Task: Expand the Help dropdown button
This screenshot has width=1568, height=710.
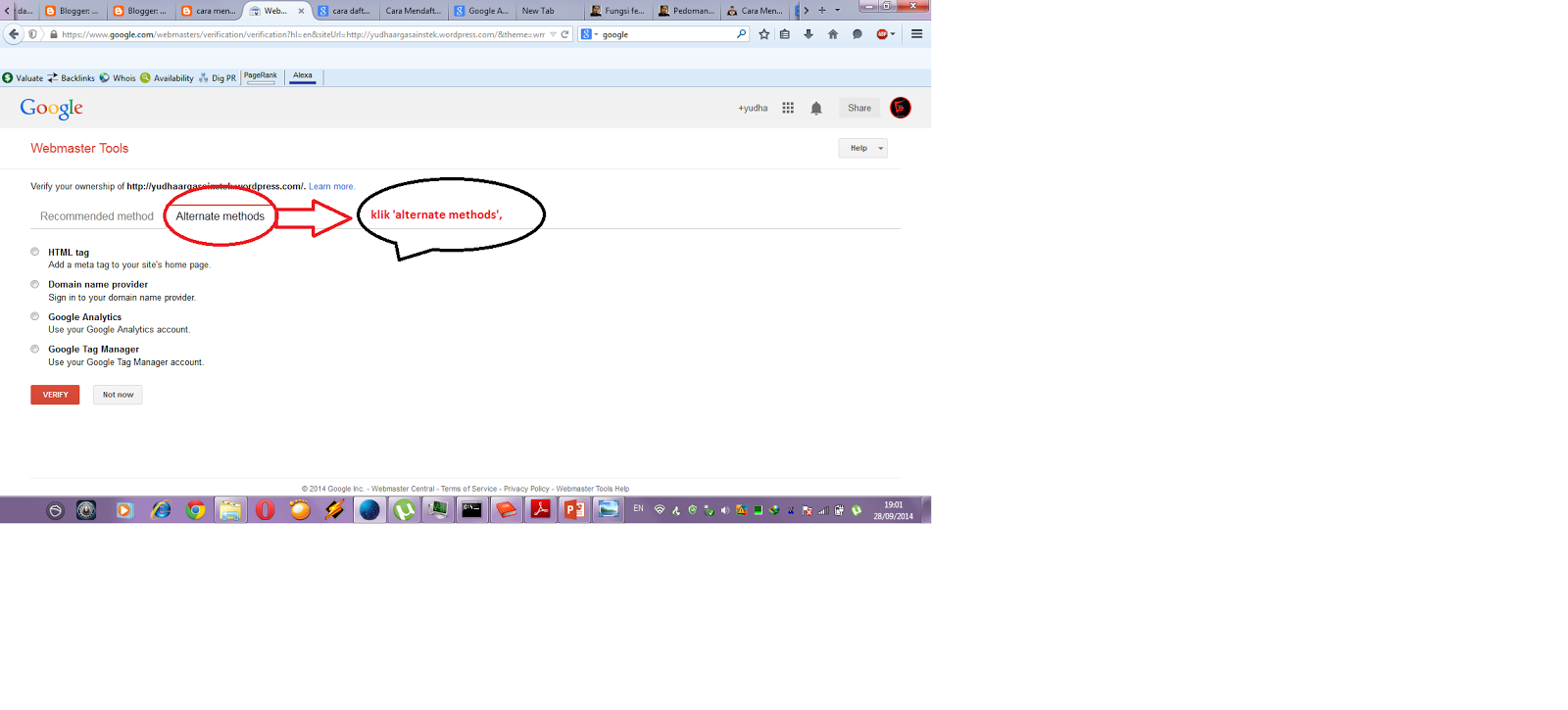Action: pos(862,148)
